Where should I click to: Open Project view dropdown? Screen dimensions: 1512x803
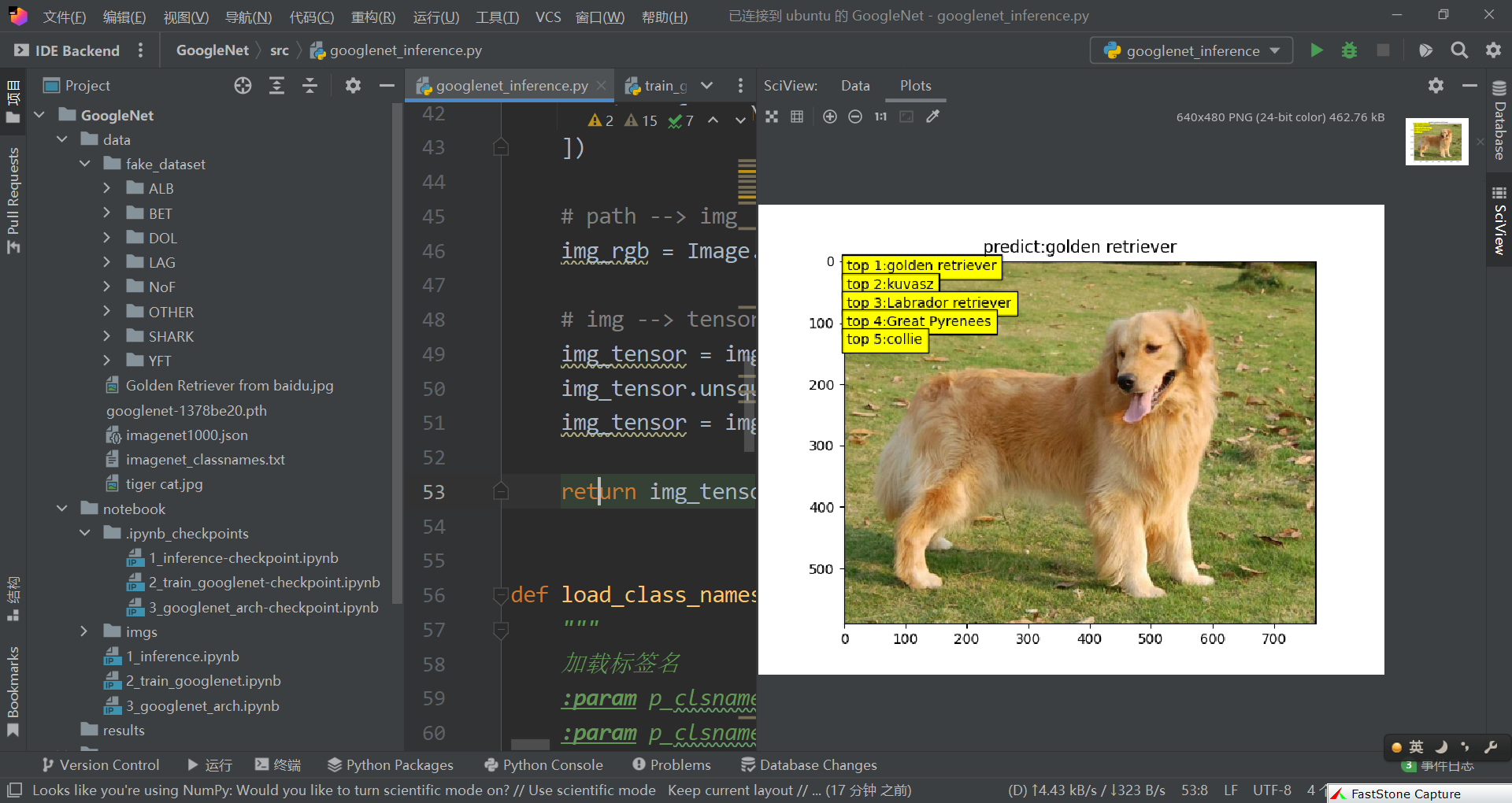pos(77,86)
